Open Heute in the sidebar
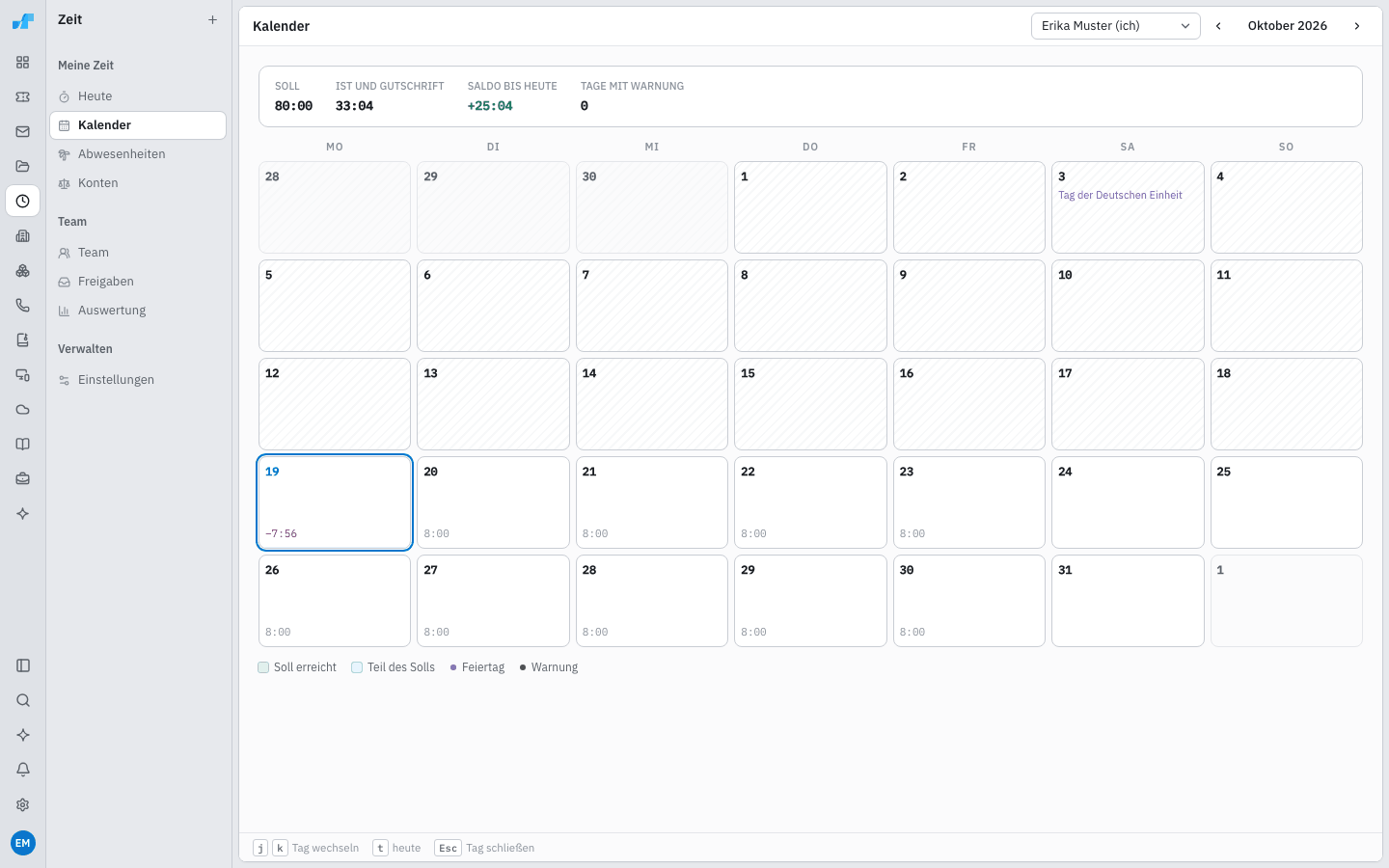This screenshot has width=1389, height=868. click(138, 96)
